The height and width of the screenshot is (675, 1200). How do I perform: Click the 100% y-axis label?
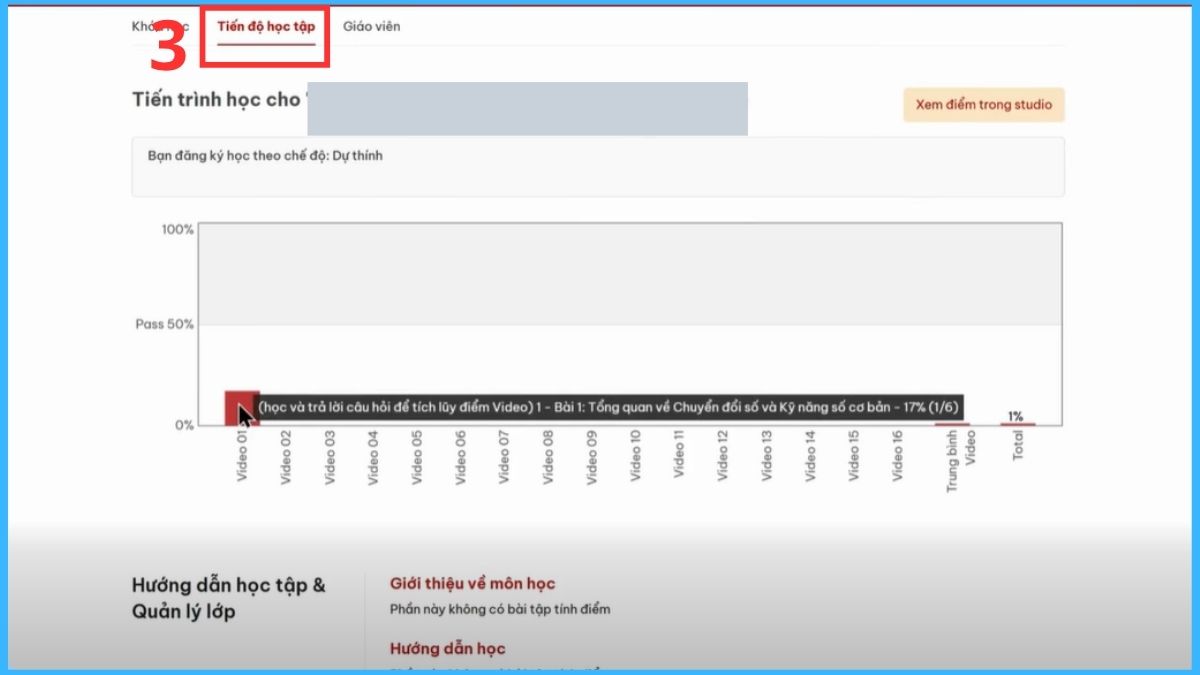178,230
